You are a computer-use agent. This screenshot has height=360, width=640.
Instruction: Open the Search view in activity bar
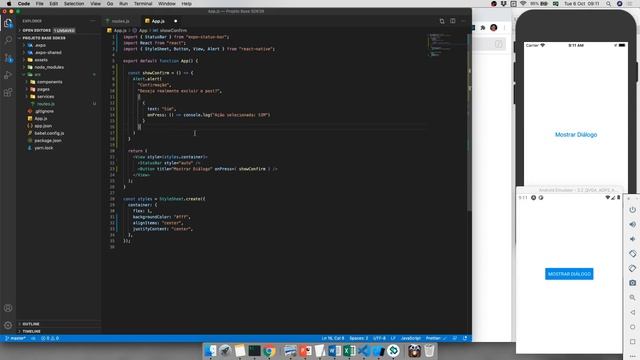coord(8,40)
